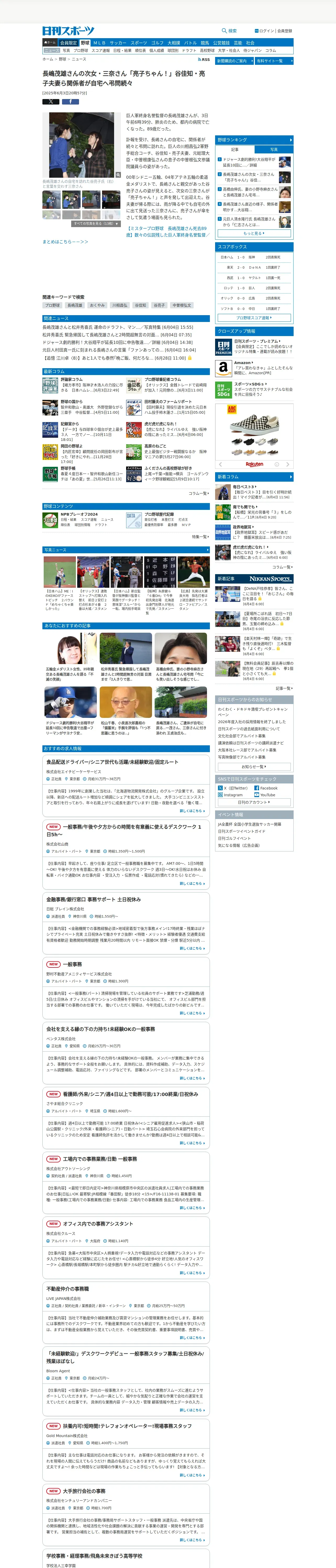The height and width of the screenshot is (1568, 336).
Task: Click the ログイン login icon link
Action: 256,31
